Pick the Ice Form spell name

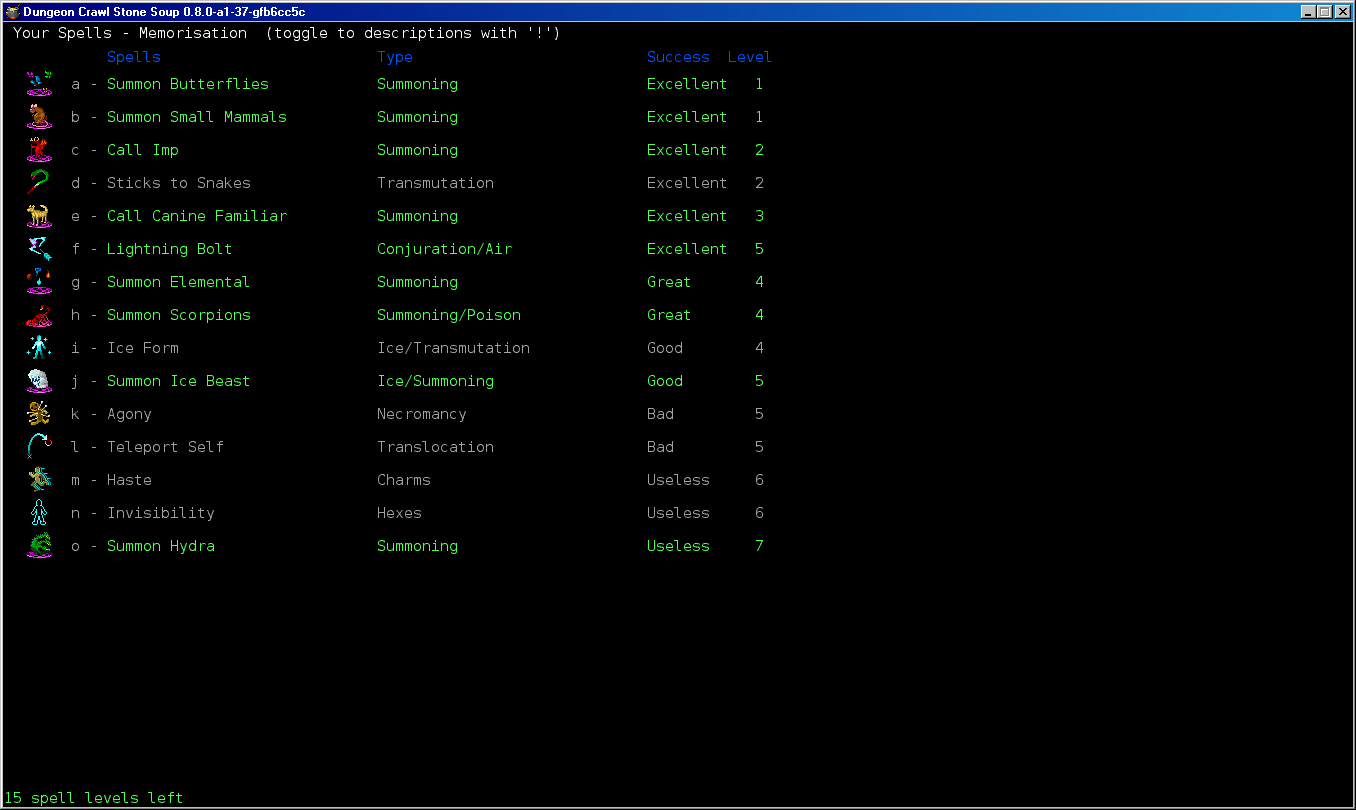[143, 348]
